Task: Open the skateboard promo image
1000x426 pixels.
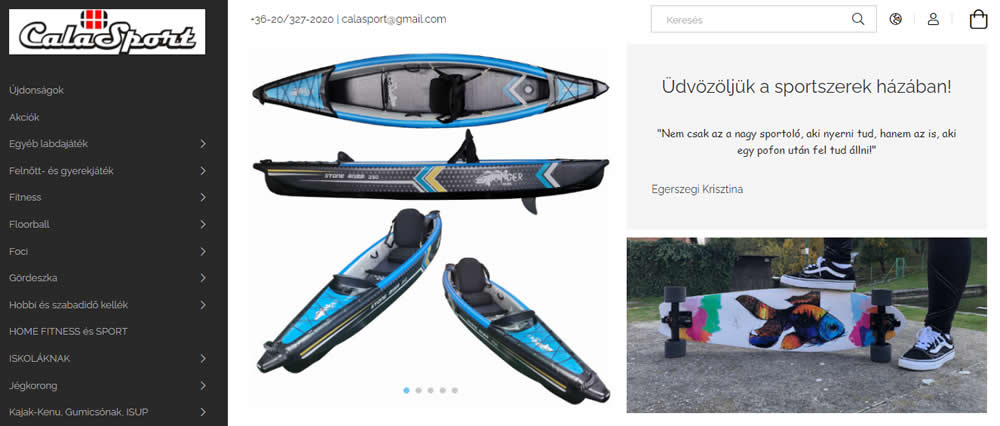Action: click(x=807, y=325)
